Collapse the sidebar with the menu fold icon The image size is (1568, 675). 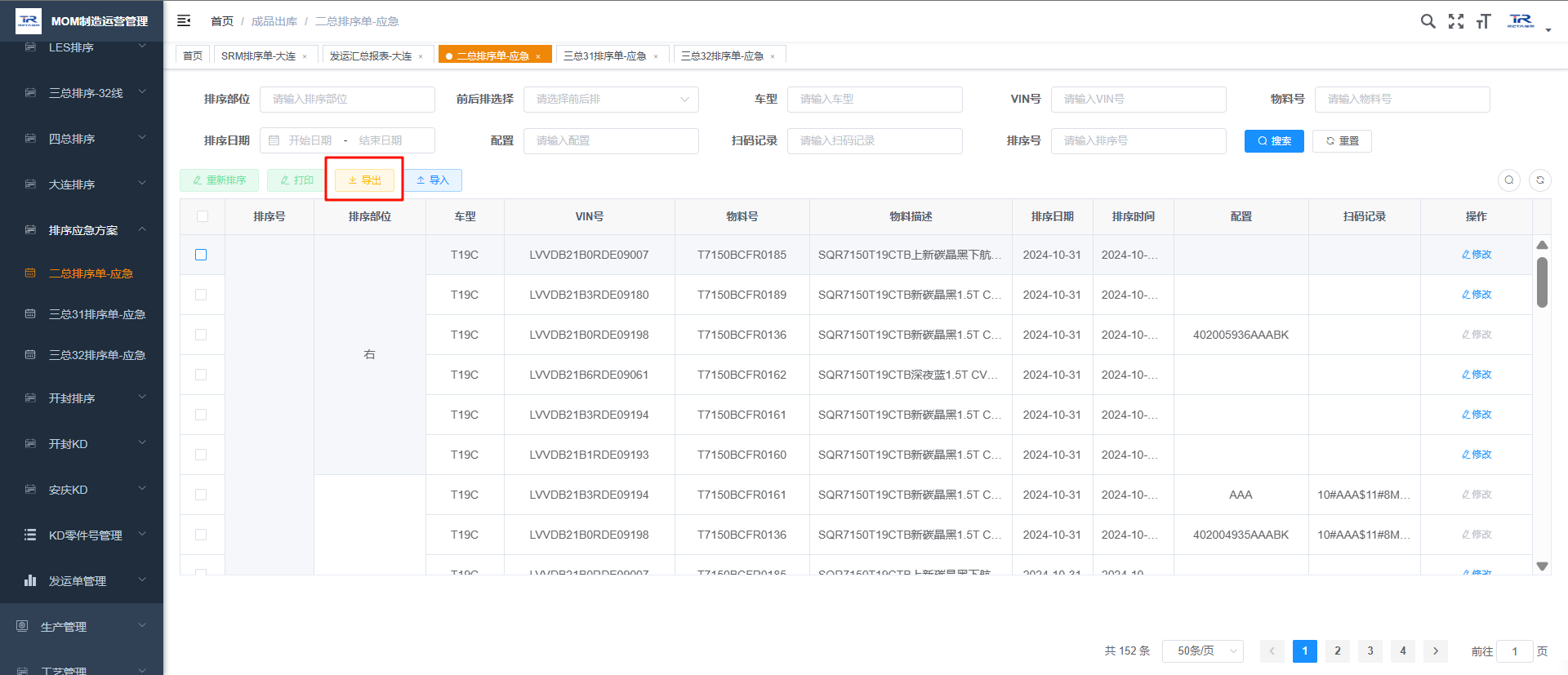pyautogui.click(x=184, y=20)
